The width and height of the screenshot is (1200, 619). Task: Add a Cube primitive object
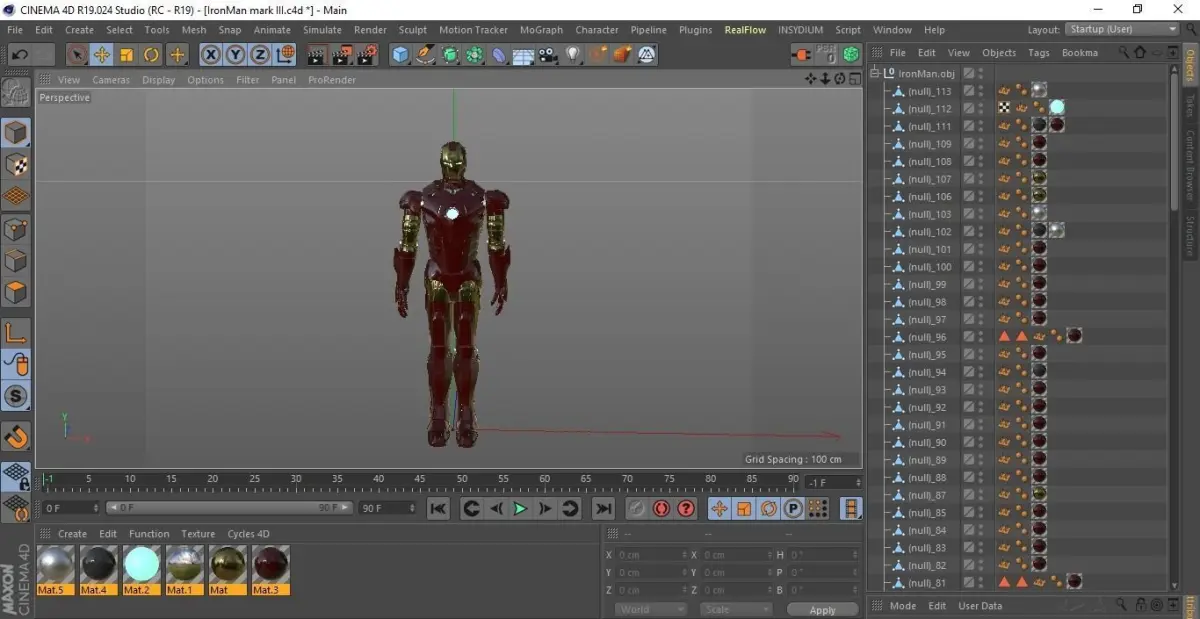coord(400,55)
